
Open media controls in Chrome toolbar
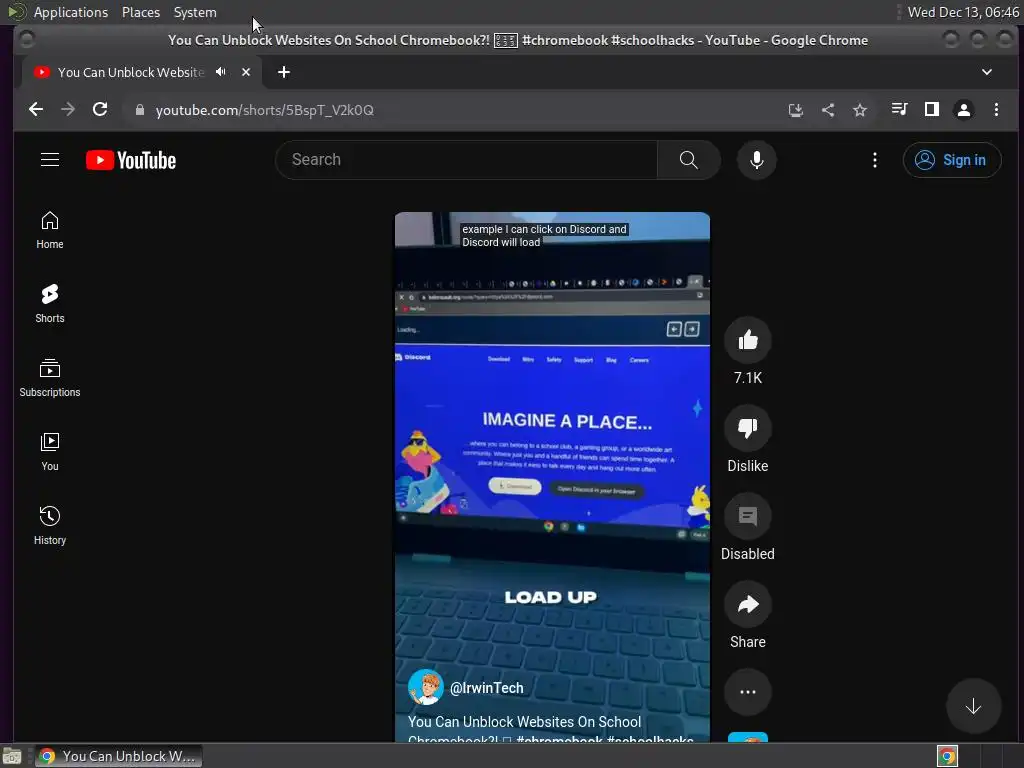(899, 109)
